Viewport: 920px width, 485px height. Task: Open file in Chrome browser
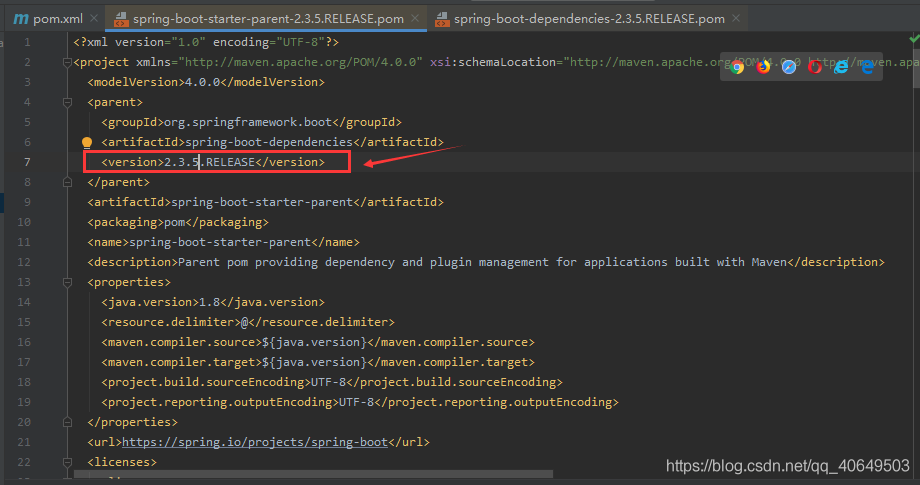tap(738, 67)
